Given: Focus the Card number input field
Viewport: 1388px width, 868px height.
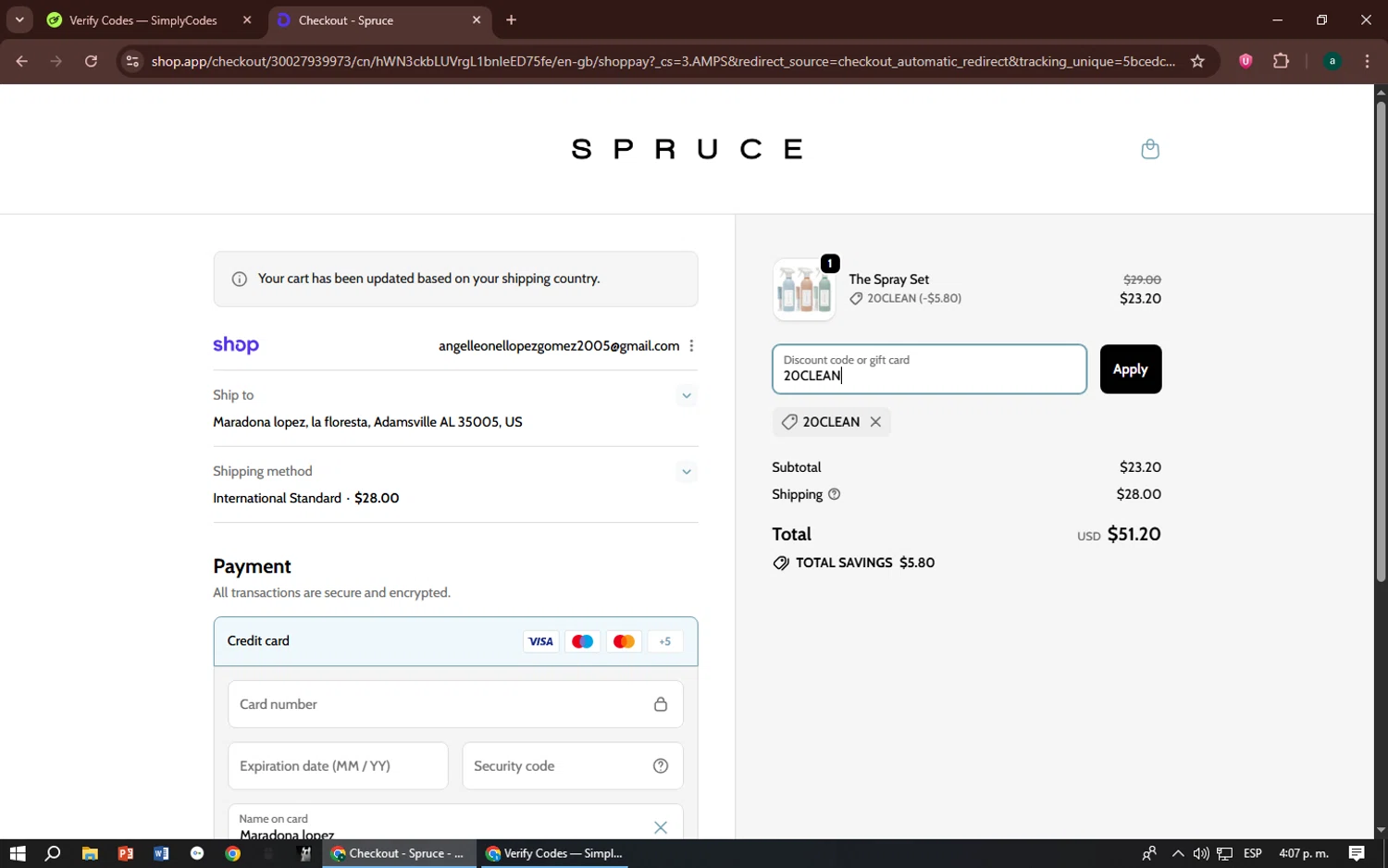Looking at the screenshot, I should (455, 704).
